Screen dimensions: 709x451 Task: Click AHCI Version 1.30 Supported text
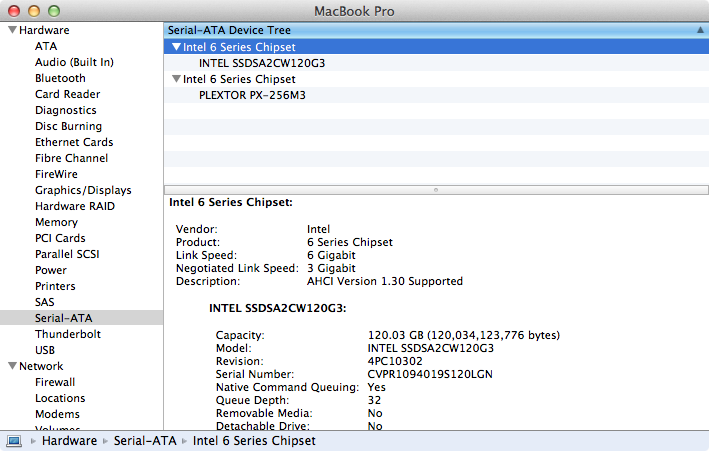[x=384, y=281]
